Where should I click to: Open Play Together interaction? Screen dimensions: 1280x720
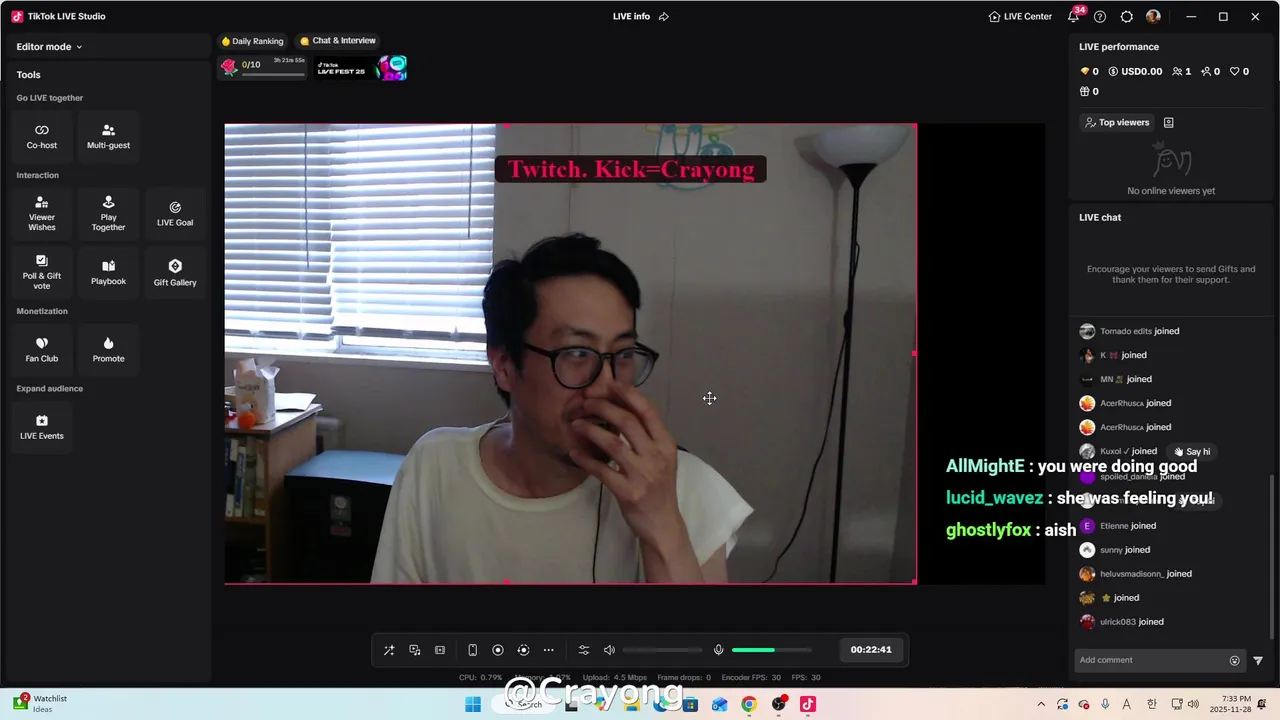[x=108, y=213]
